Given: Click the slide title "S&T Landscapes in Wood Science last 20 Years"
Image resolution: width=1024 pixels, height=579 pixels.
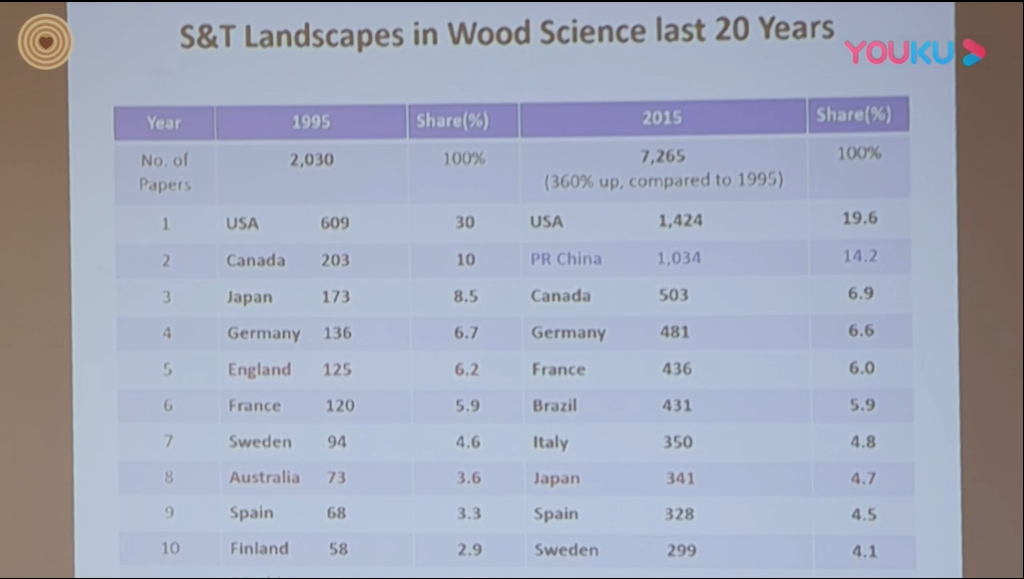Looking at the screenshot, I should [x=507, y=33].
